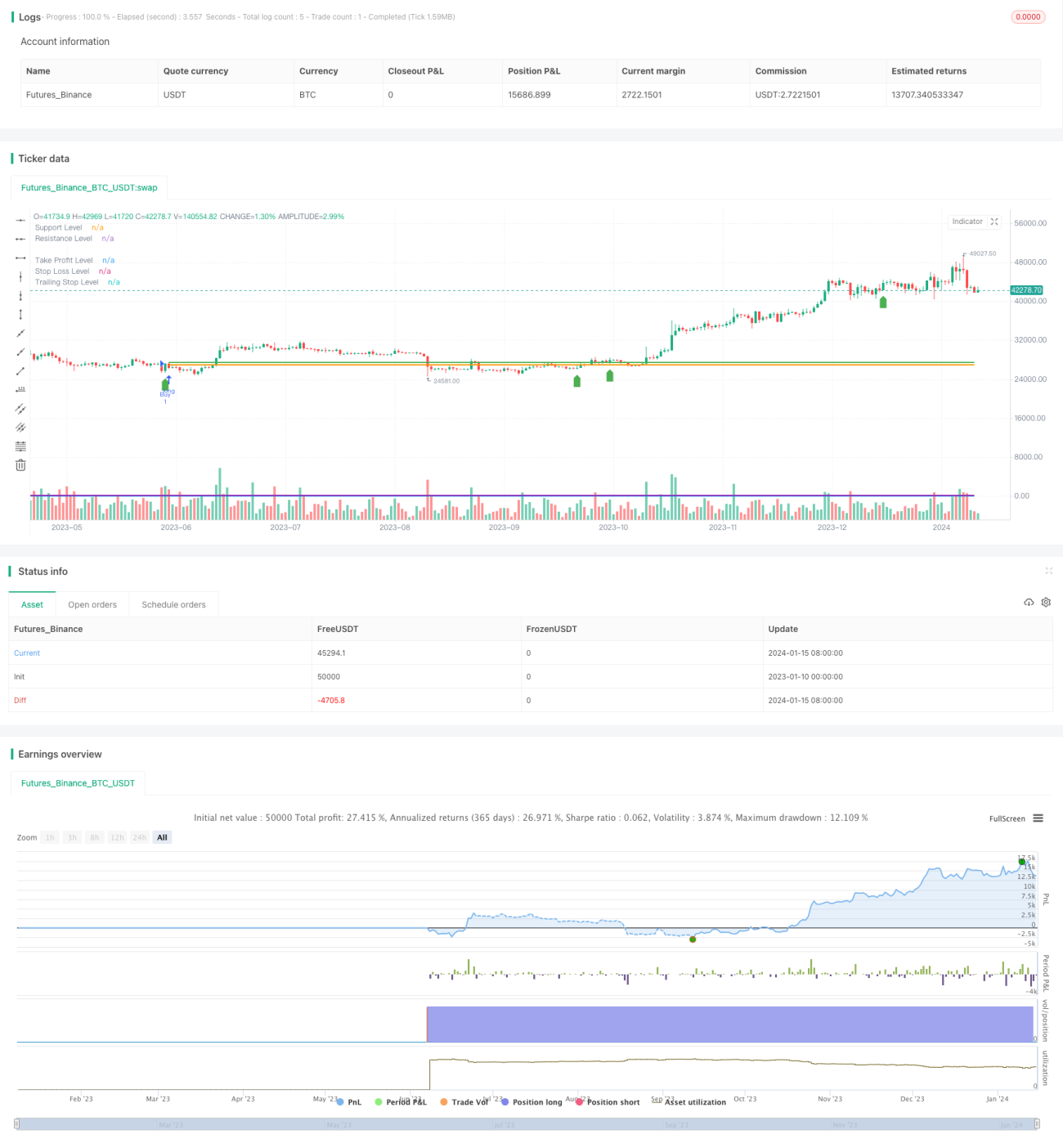Image resolution: width=1063 pixels, height=1148 pixels.
Task: Open chart settings gear icon
Action: click(1046, 602)
